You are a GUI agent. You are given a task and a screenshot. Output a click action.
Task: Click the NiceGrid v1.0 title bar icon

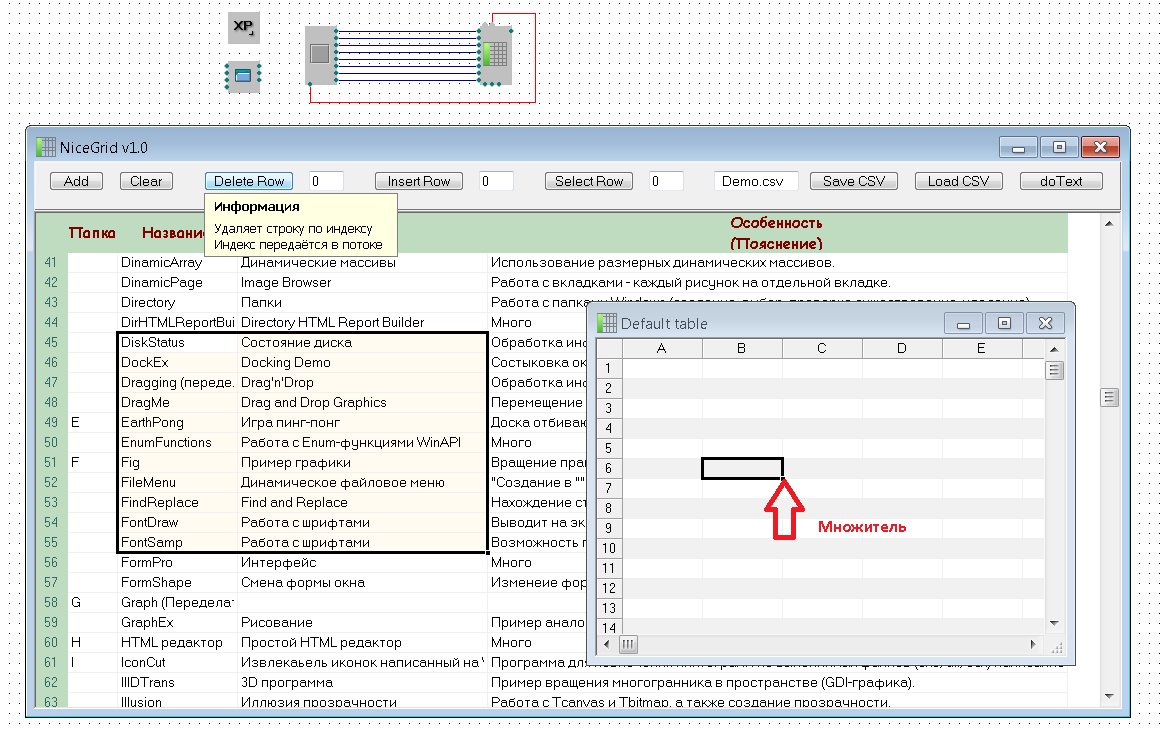tap(46, 147)
